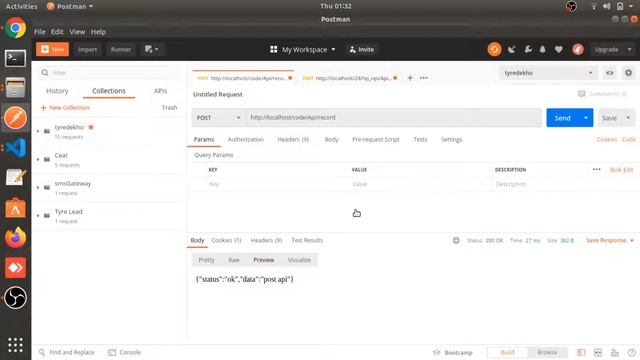
Task: Open the View menu
Action: tap(77, 31)
